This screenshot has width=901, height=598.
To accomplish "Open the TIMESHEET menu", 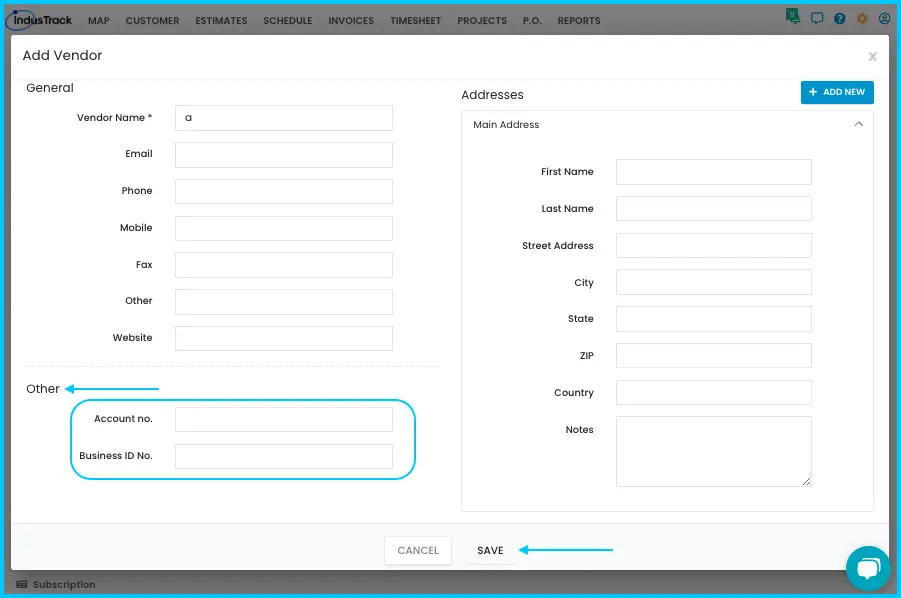I will point(415,21).
